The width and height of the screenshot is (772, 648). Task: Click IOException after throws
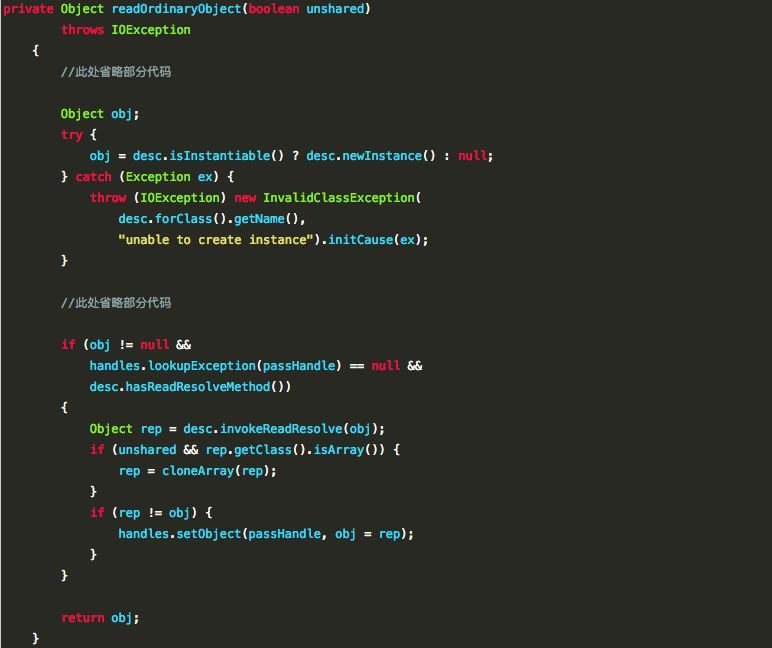pos(151,30)
